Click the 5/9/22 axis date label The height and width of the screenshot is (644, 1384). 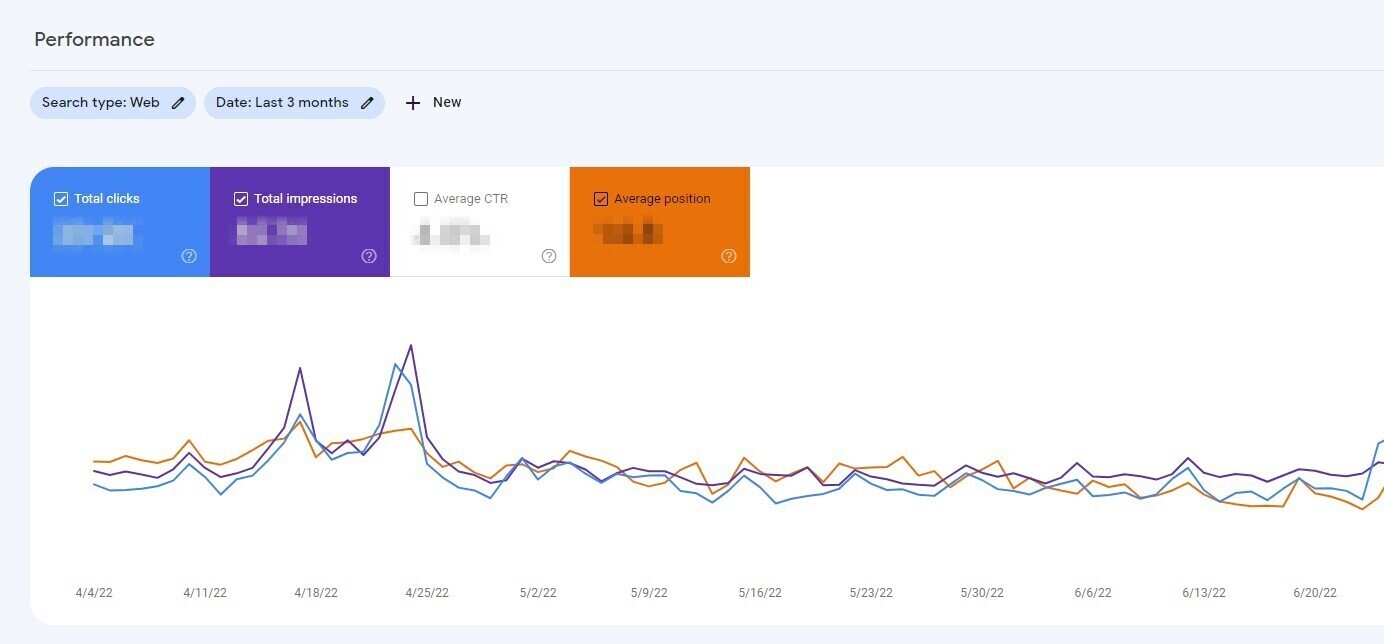648,592
